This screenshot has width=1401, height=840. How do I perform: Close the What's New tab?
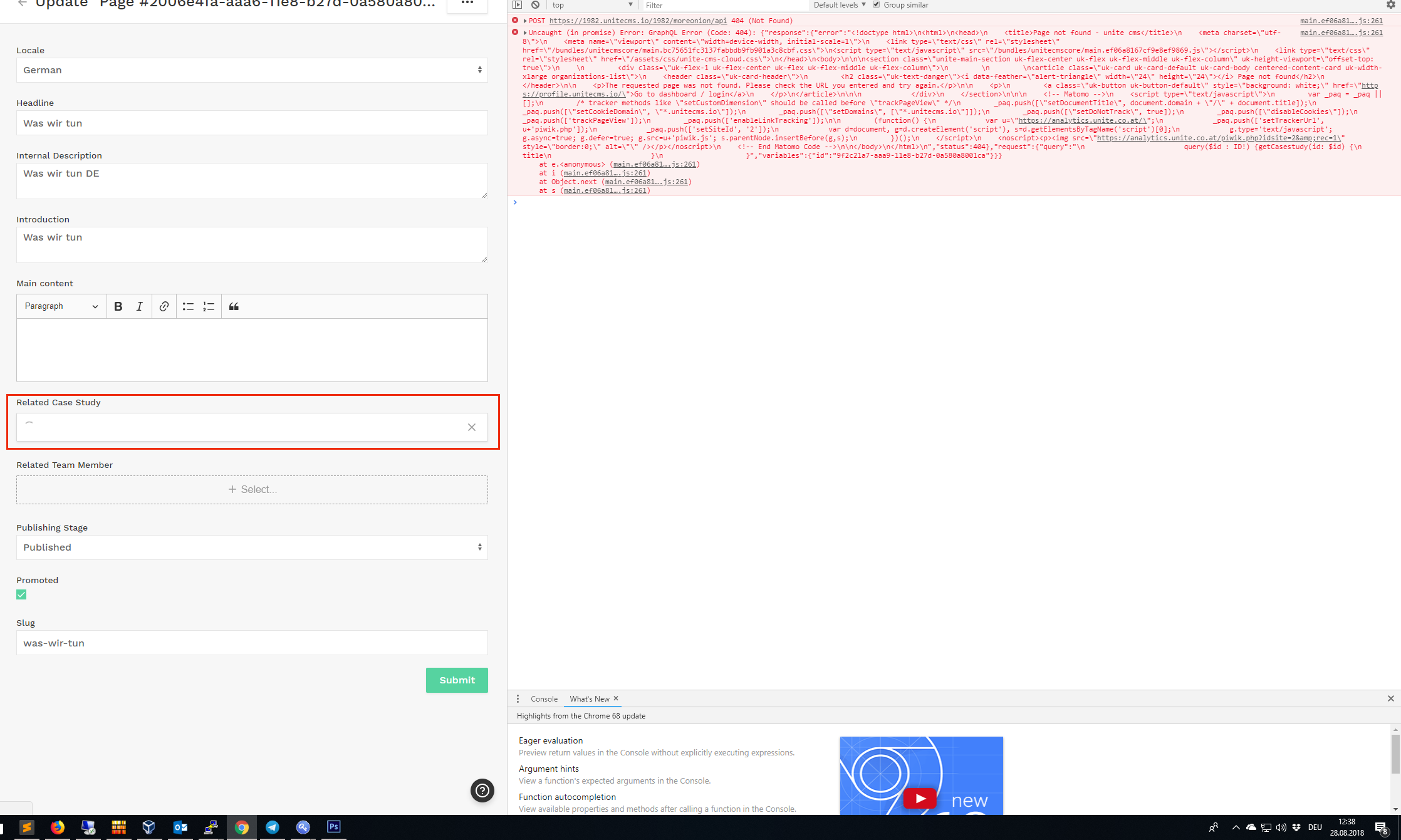(616, 698)
